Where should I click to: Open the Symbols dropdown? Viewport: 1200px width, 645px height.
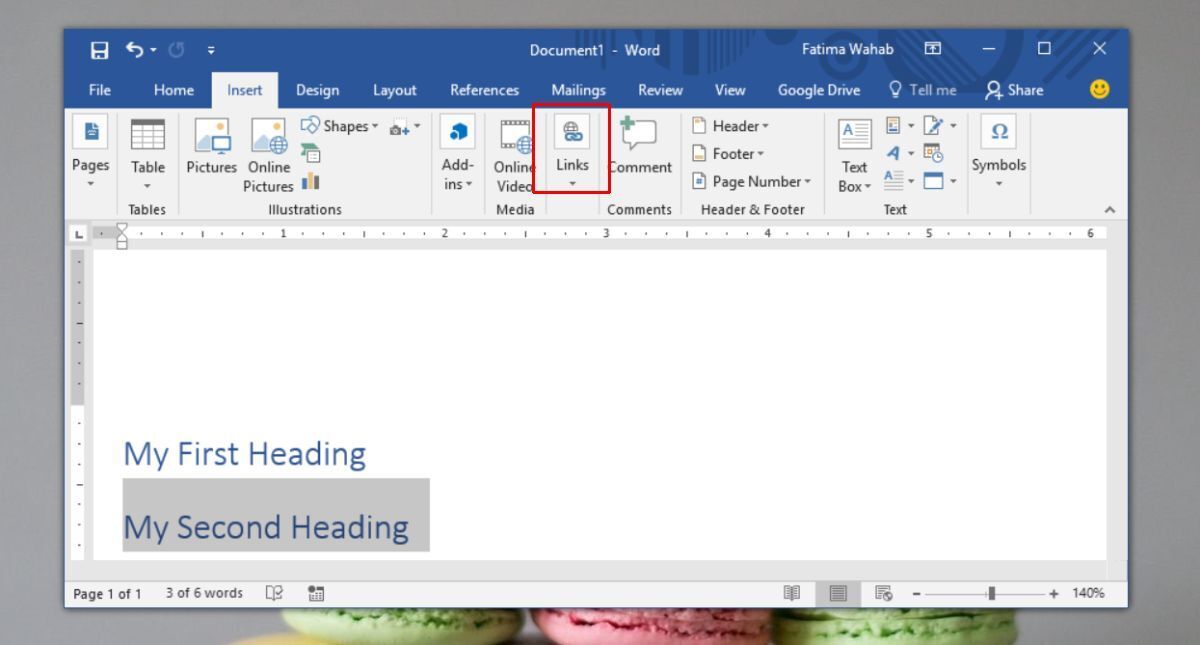pos(997,150)
